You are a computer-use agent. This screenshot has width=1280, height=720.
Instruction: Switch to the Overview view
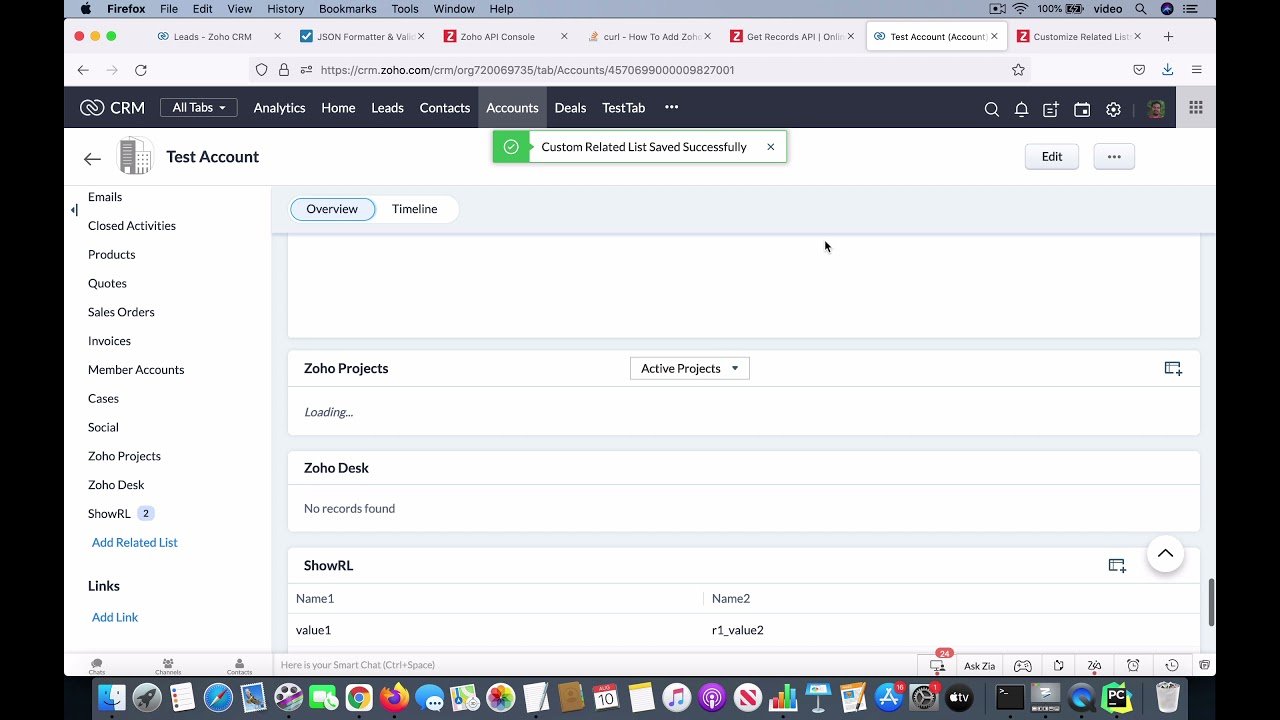[332, 209]
